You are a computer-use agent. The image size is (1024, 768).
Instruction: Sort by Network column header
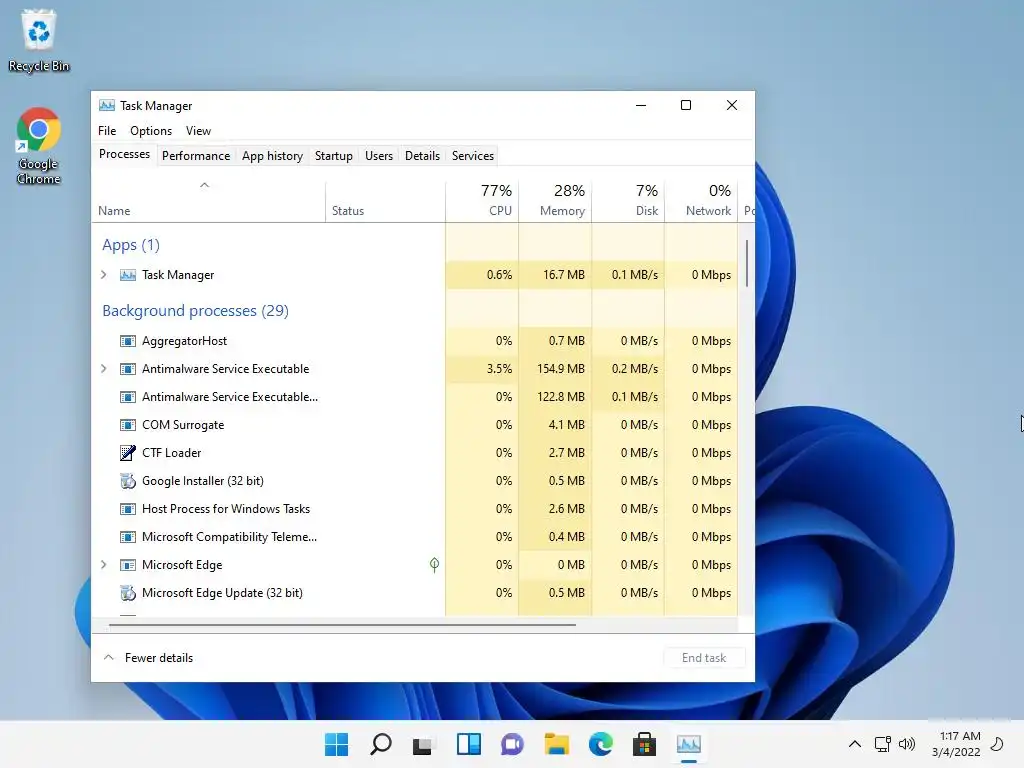[701, 202]
